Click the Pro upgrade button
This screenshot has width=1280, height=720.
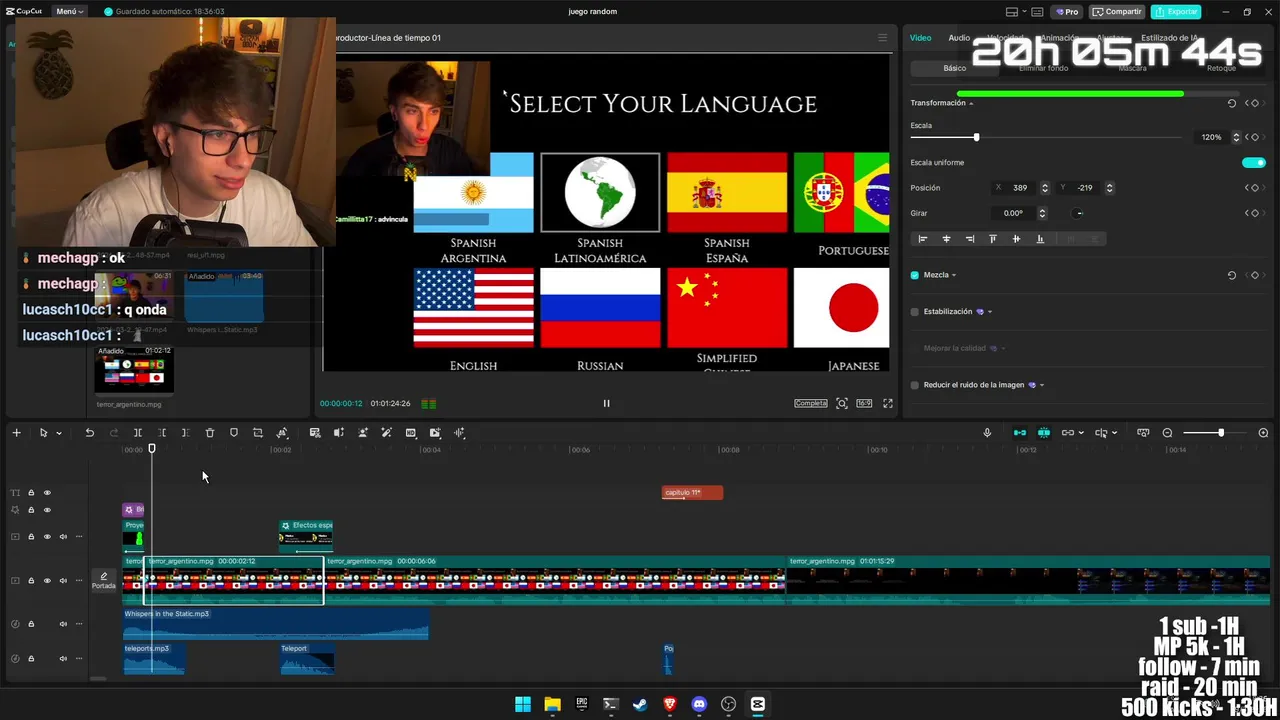pyautogui.click(x=1068, y=12)
